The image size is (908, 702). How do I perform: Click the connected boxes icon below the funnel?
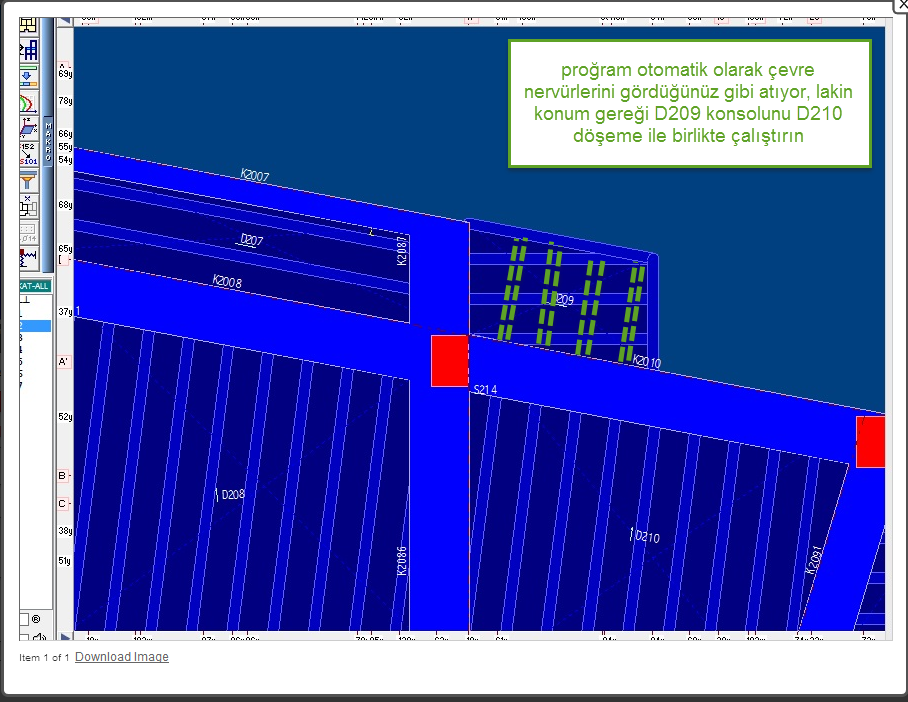pos(28,206)
